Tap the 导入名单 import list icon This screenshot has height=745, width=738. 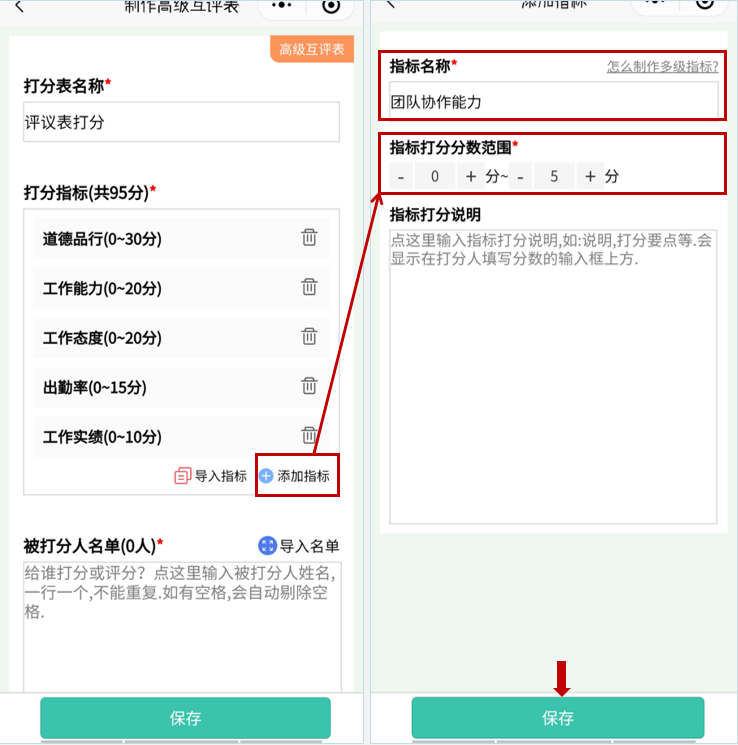coord(267,545)
